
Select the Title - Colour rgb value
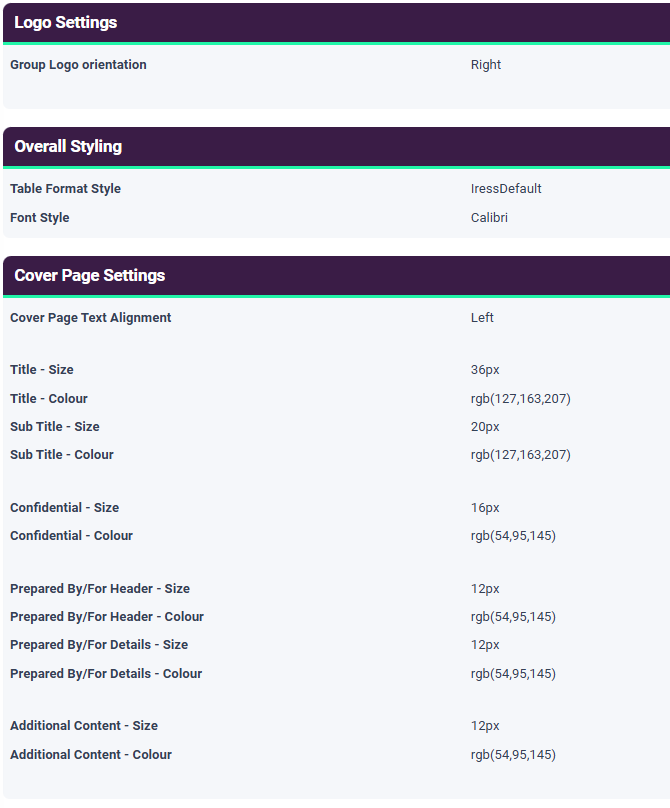tap(520, 399)
